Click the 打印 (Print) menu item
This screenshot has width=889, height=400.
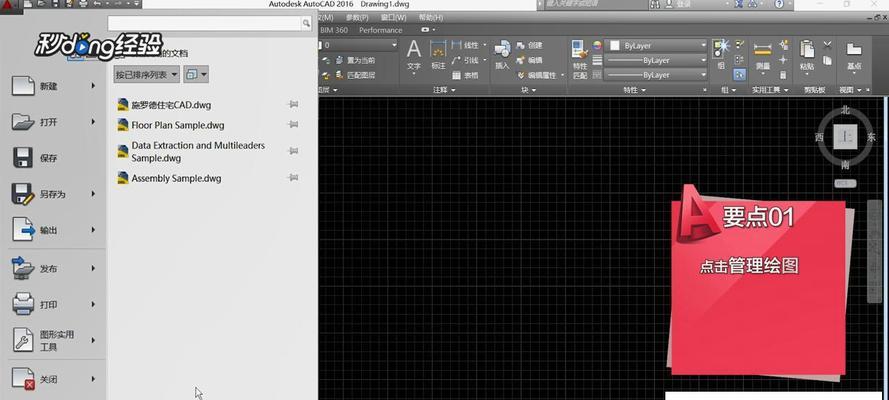click(54, 305)
